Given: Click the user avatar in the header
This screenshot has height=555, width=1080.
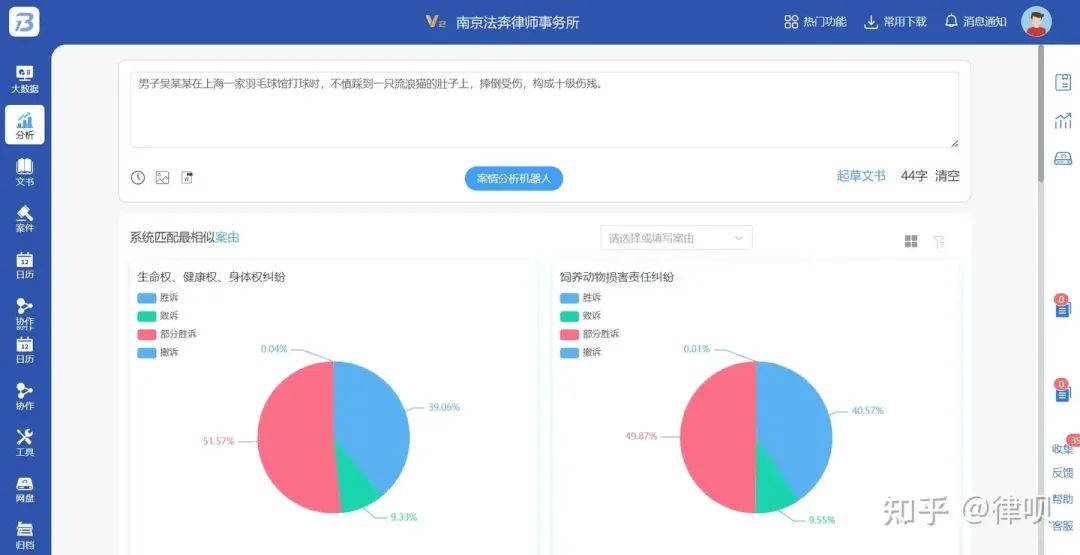Looking at the screenshot, I should [x=1036, y=21].
